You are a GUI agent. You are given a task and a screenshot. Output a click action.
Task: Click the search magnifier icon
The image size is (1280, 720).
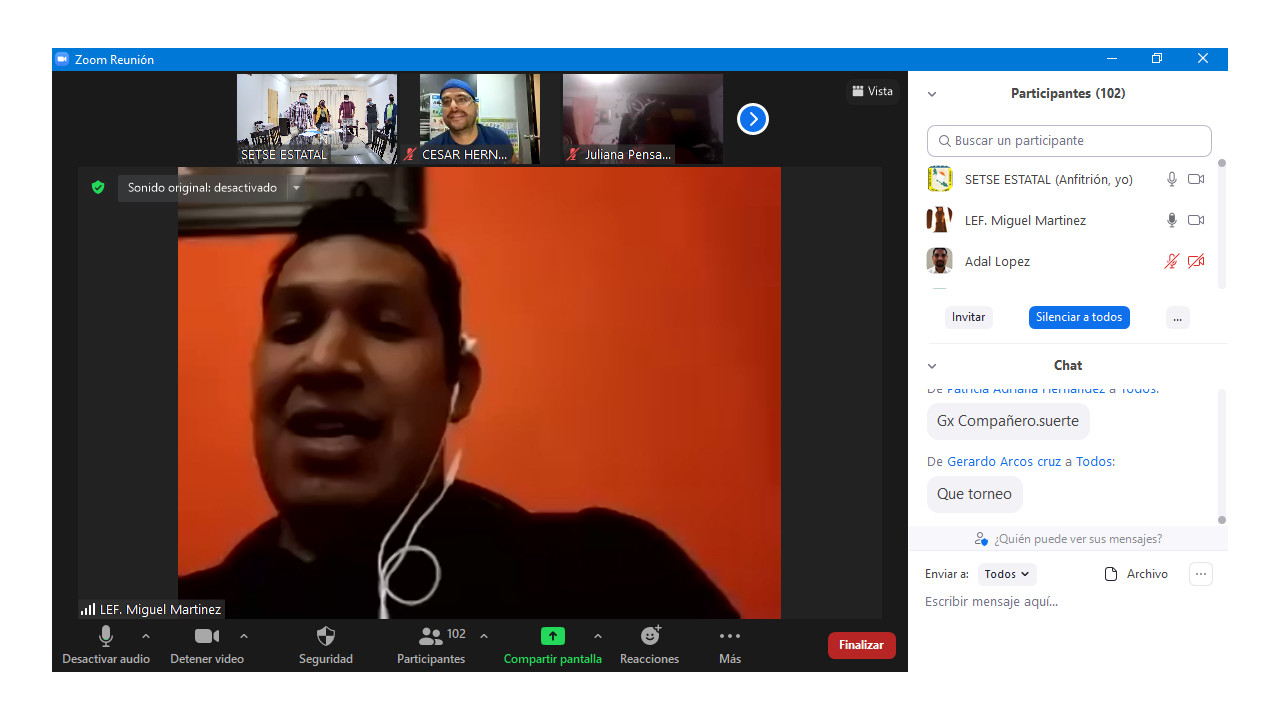[944, 141]
